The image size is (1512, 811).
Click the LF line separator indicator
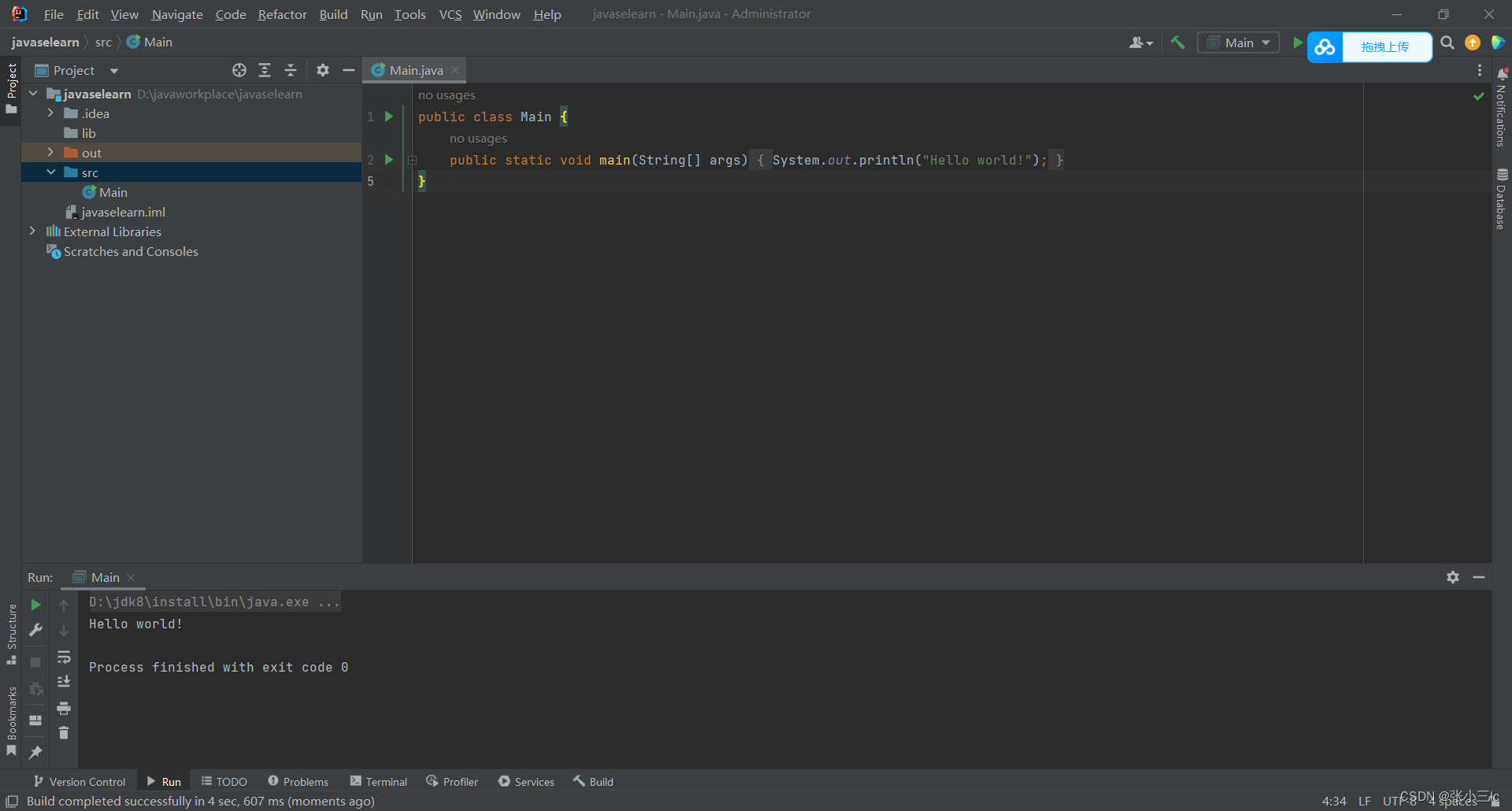[1365, 801]
